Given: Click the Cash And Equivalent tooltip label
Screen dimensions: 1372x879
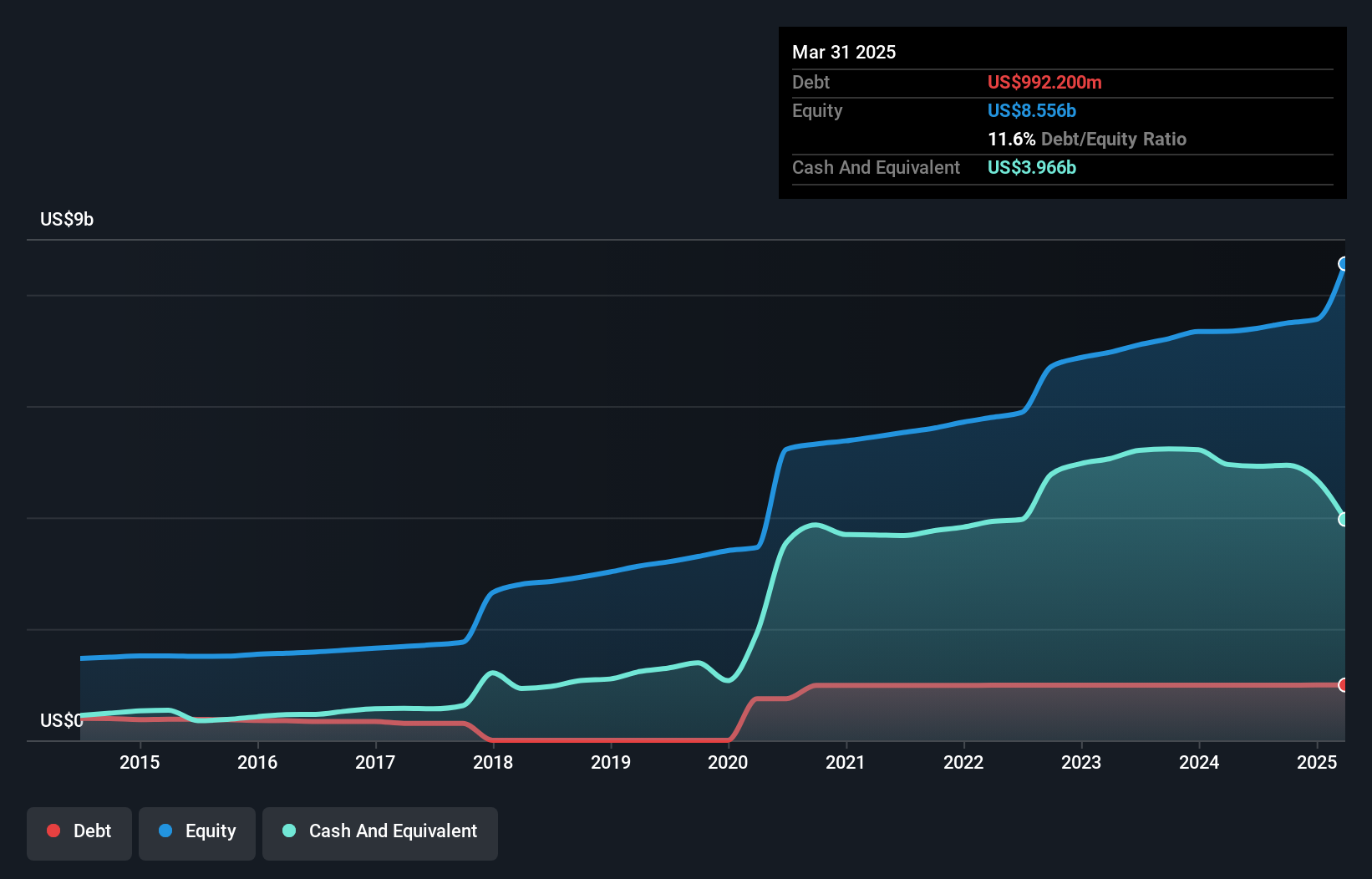Looking at the screenshot, I should click(x=876, y=167).
